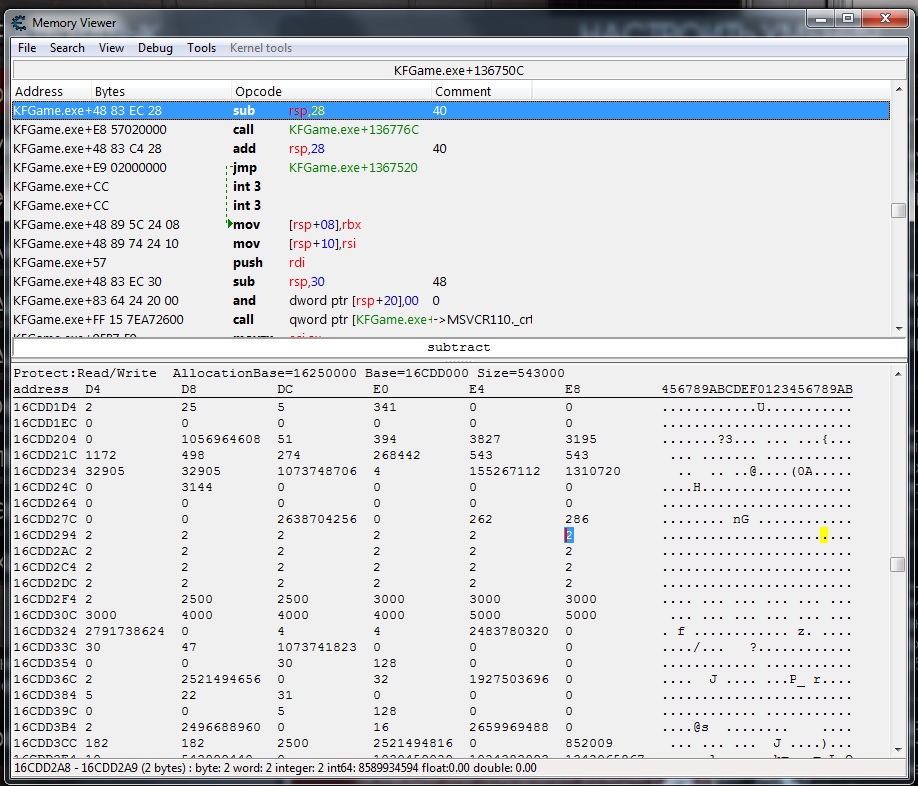Click value 1056964608 in row 16CDD204
918x786 pixels.
[221, 439]
